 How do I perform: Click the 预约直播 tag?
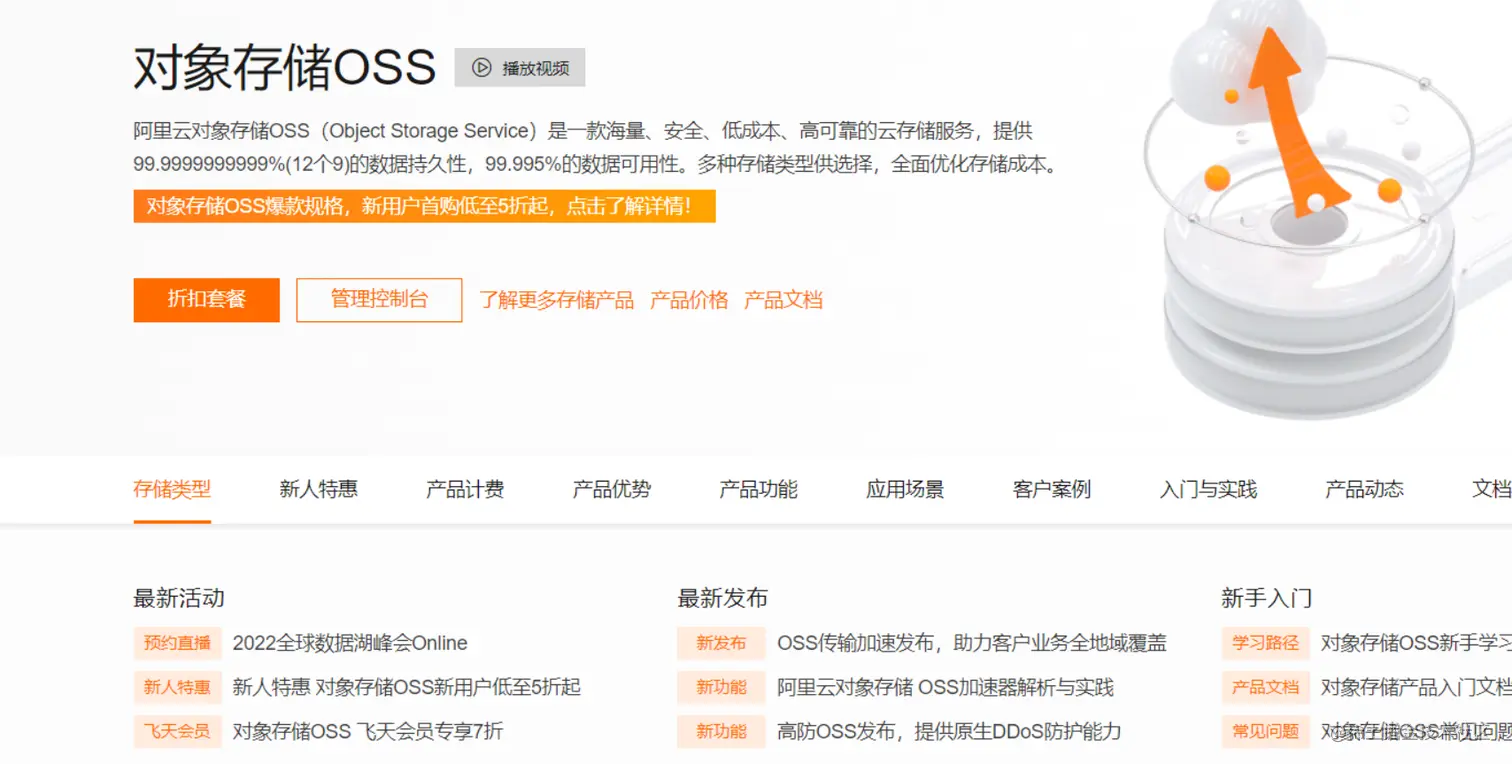click(x=177, y=643)
